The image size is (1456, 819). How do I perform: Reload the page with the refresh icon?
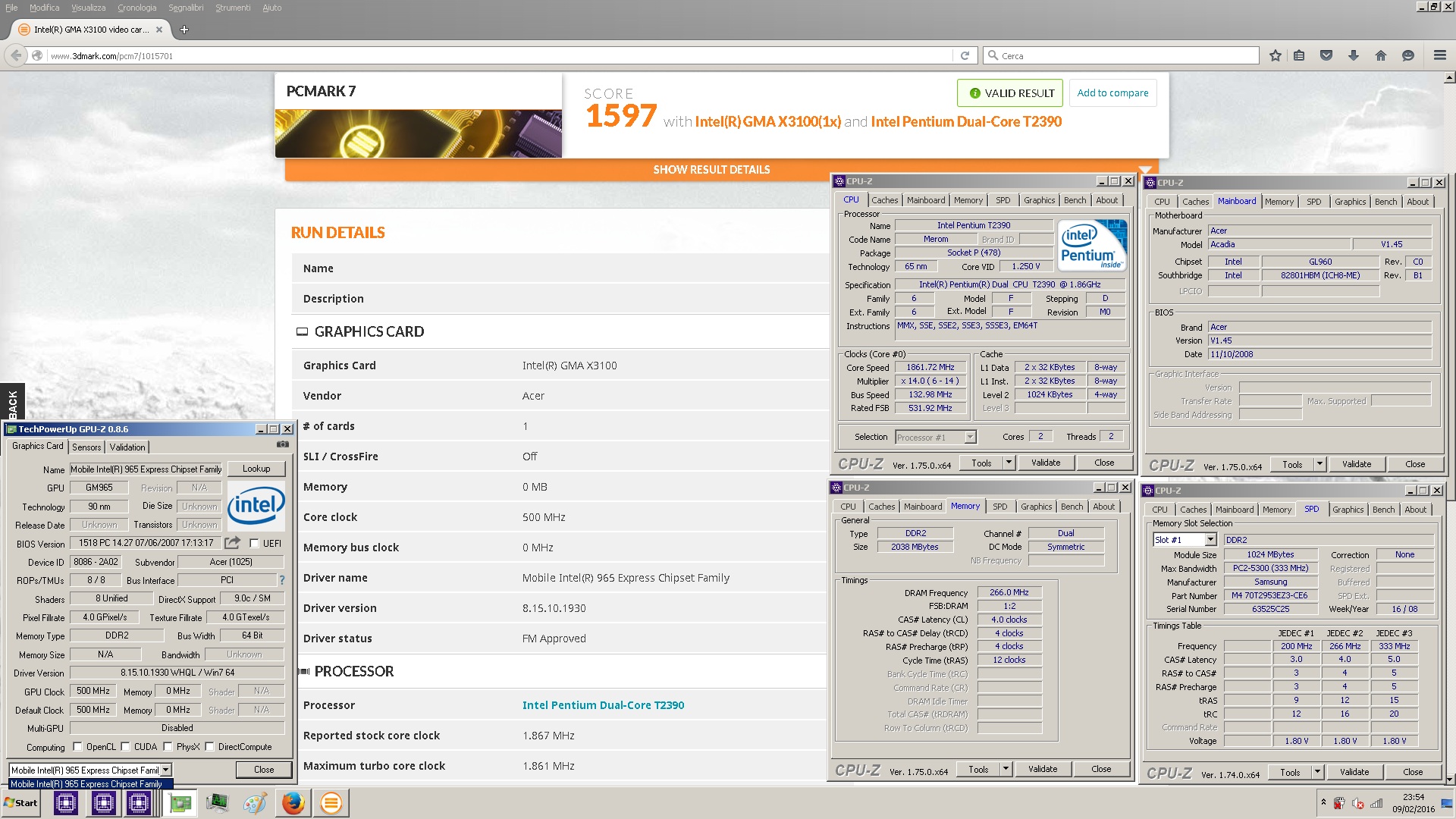coord(965,55)
